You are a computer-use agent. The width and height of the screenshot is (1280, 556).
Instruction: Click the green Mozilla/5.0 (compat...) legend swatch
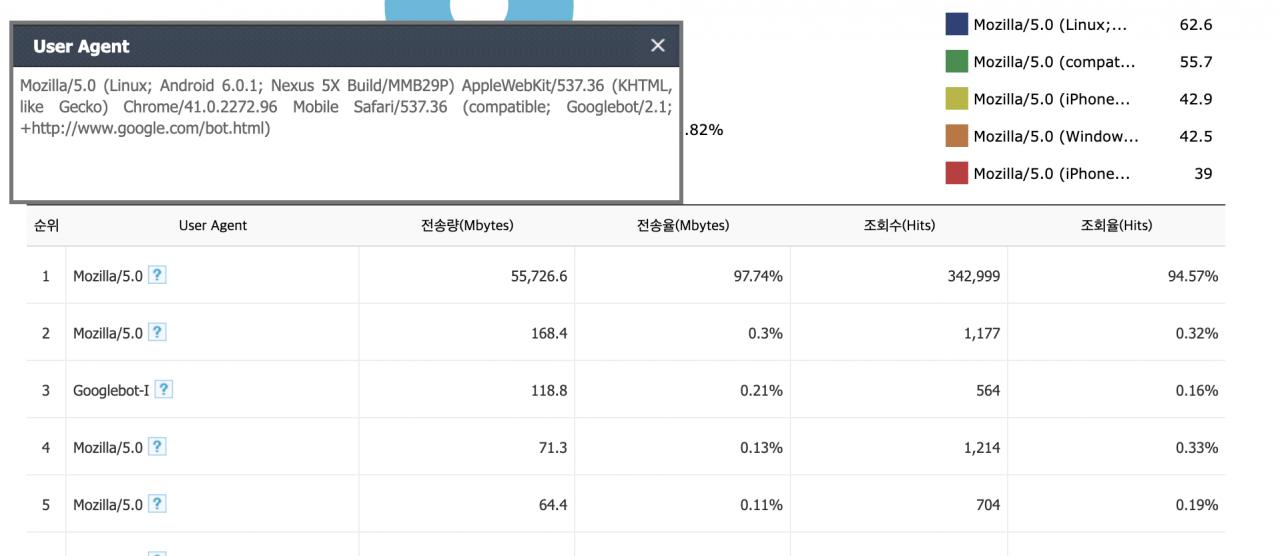[x=956, y=62]
